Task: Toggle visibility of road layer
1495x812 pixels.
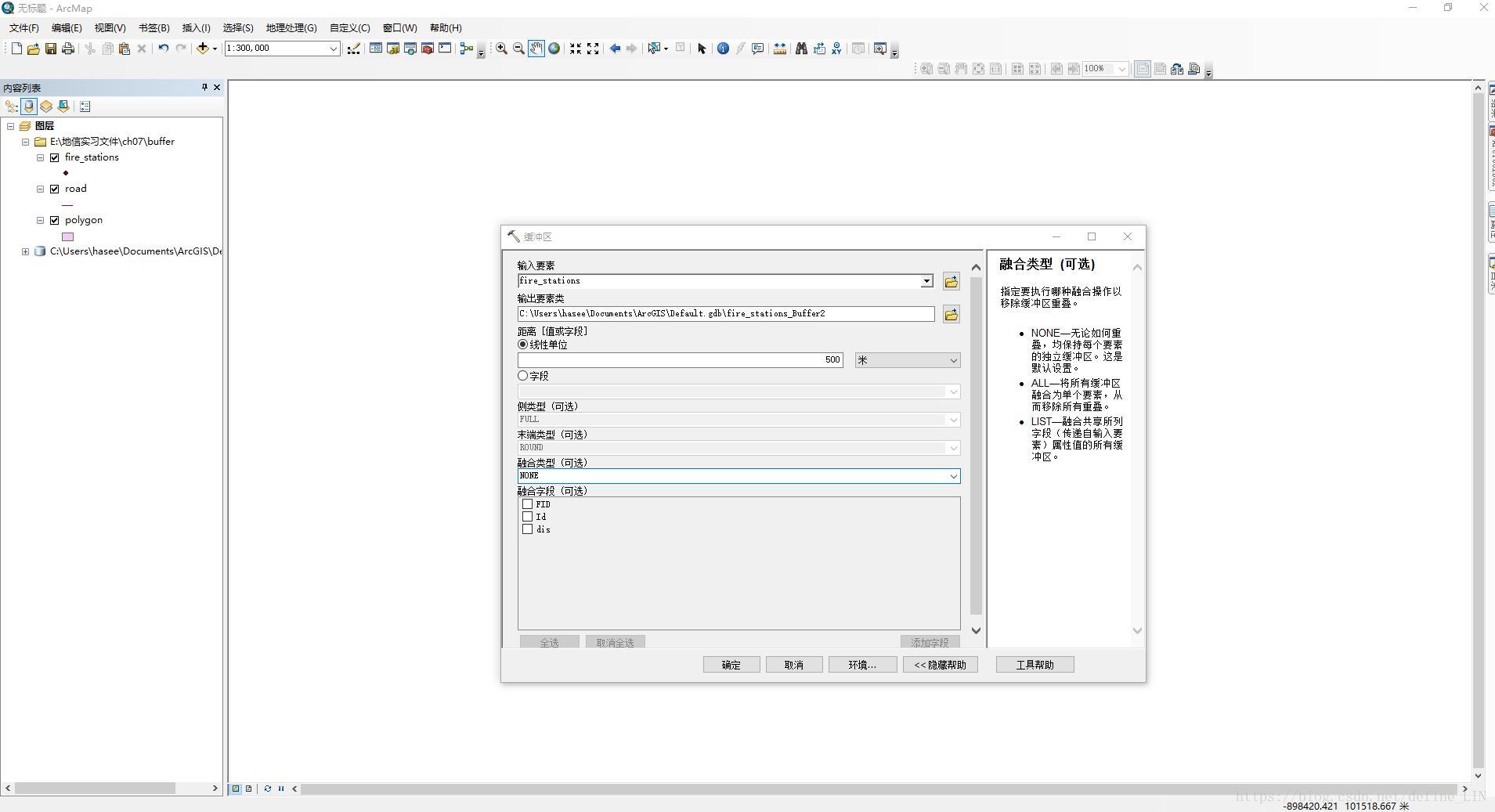Action: click(x=55, y=189)
